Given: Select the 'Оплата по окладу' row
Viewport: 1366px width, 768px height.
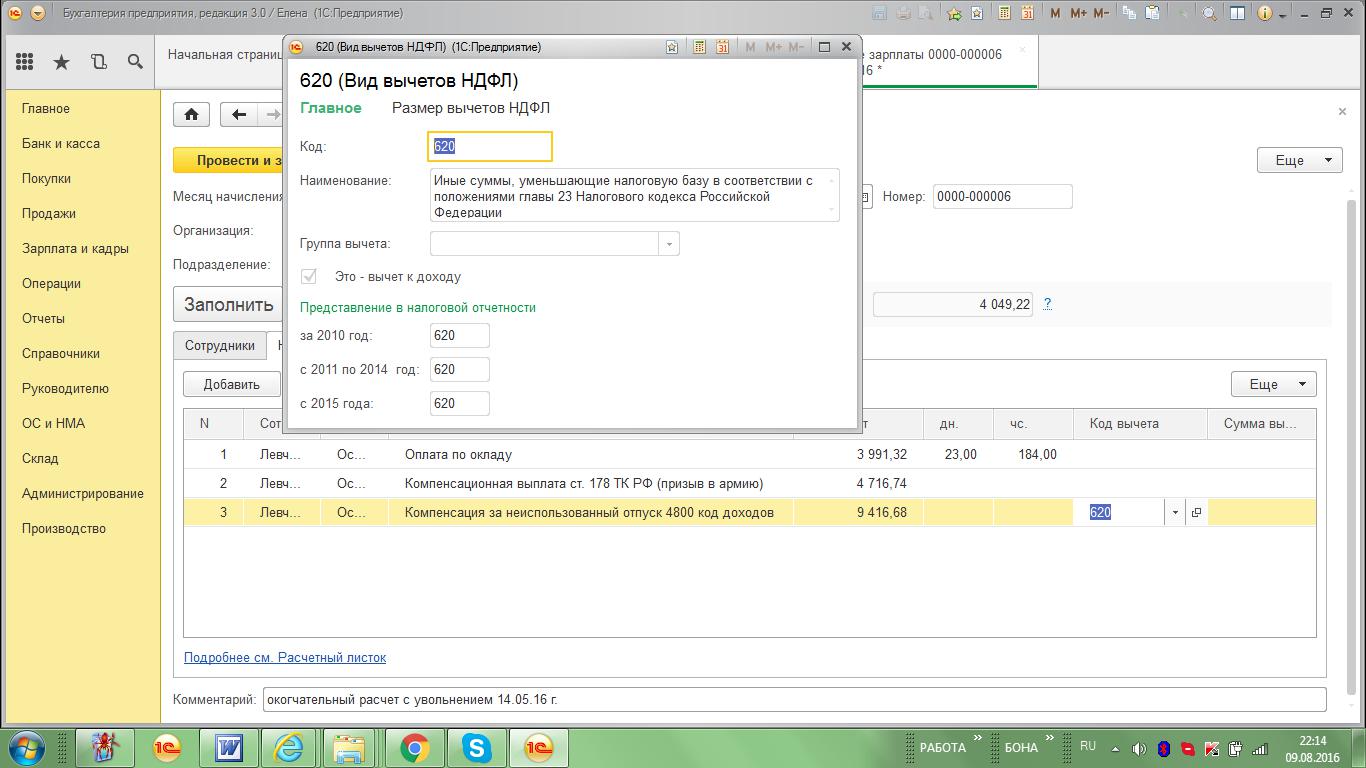Looking at the screenshot, I should pyautogui.click(x=750, y=454).
